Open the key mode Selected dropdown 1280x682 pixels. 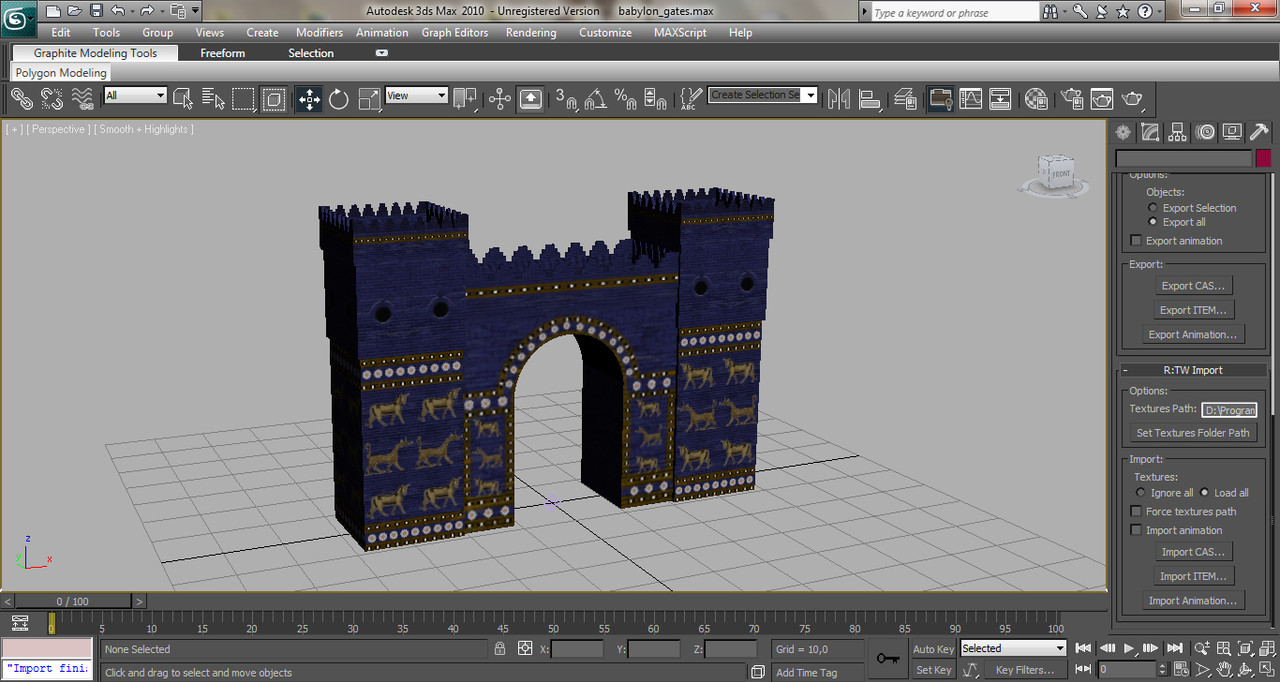pos(1013,648)
